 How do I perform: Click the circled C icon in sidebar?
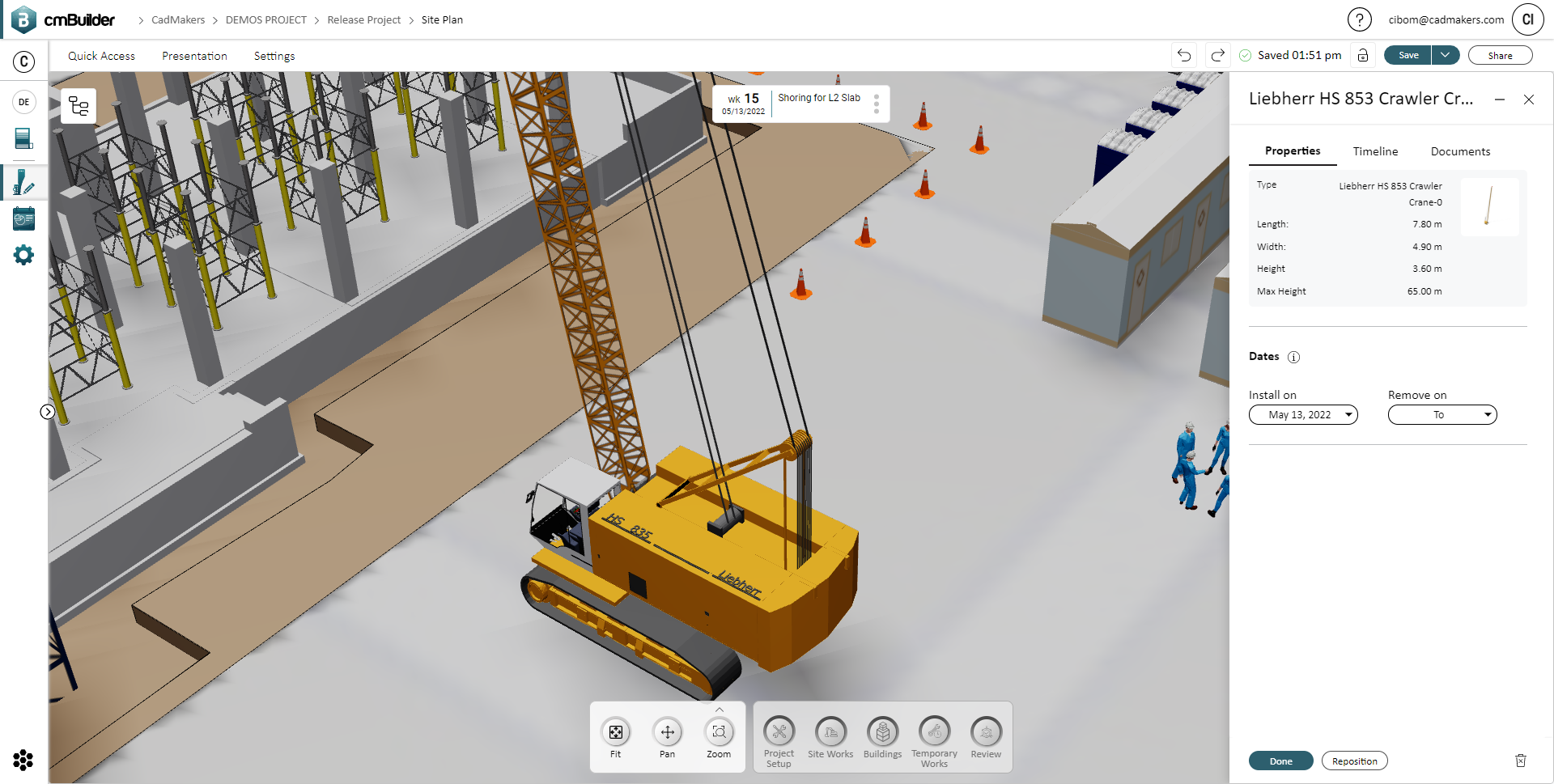(x=24, y=61)
